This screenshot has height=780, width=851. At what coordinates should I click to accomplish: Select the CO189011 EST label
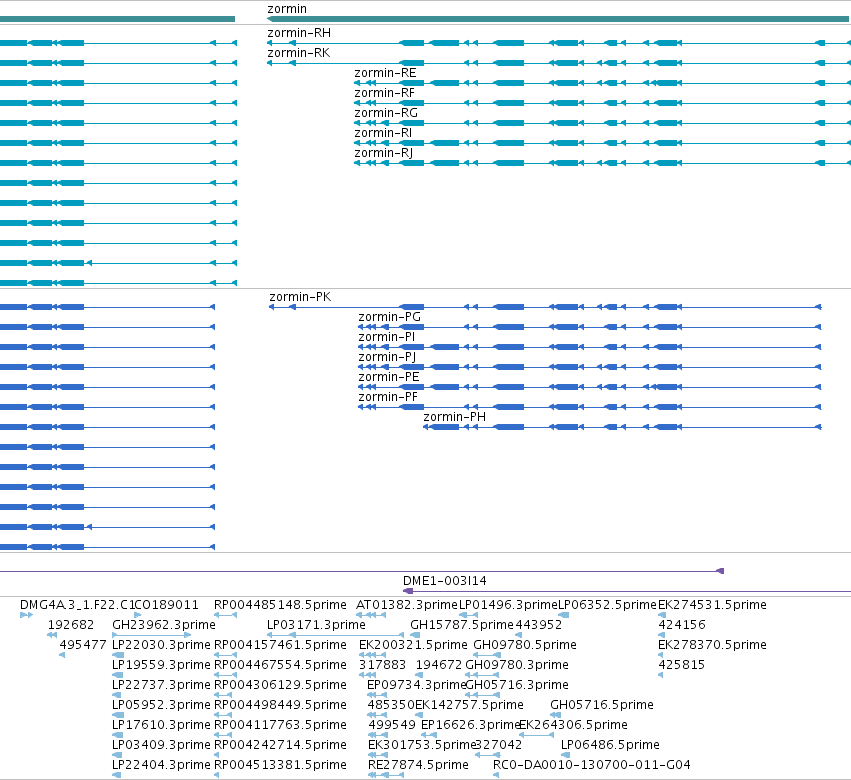pyautogui.click(x=167, y=605)
